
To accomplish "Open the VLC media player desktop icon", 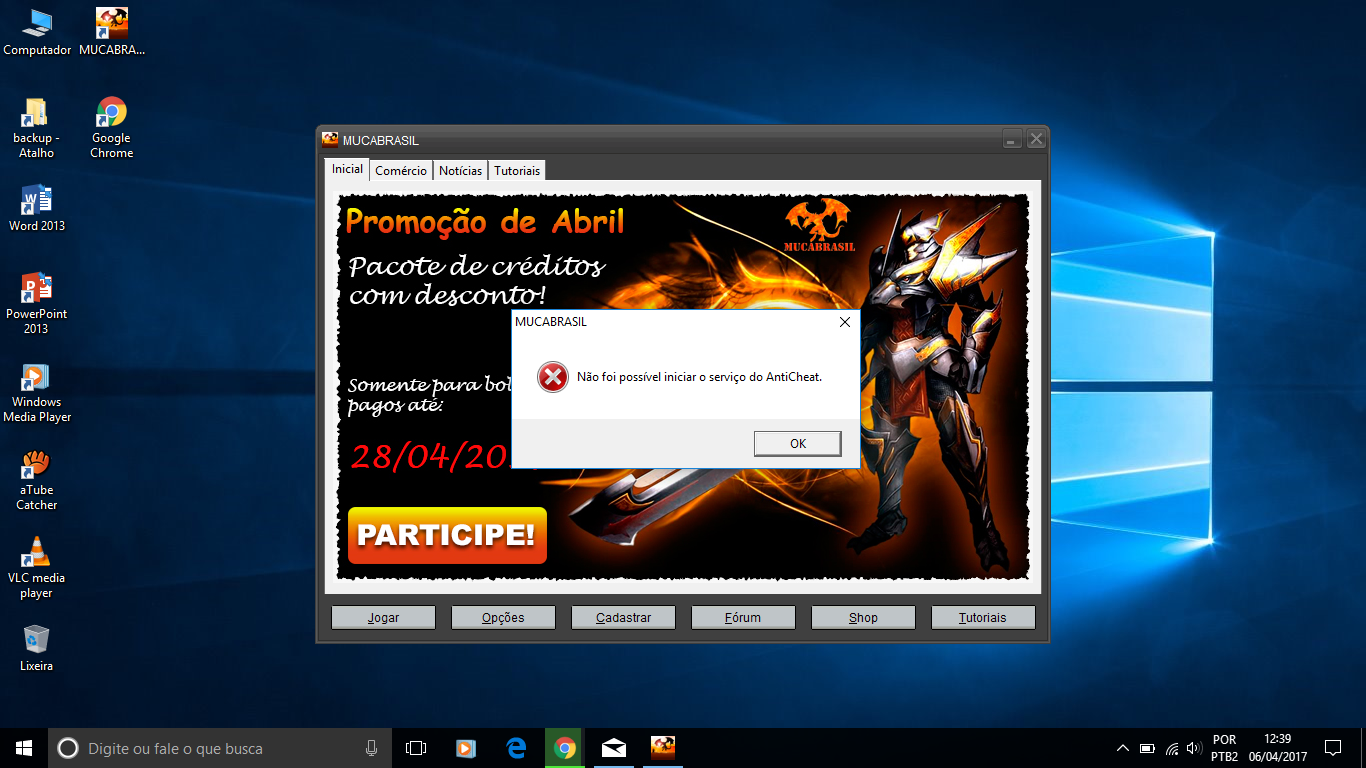I will coord(37,568).
